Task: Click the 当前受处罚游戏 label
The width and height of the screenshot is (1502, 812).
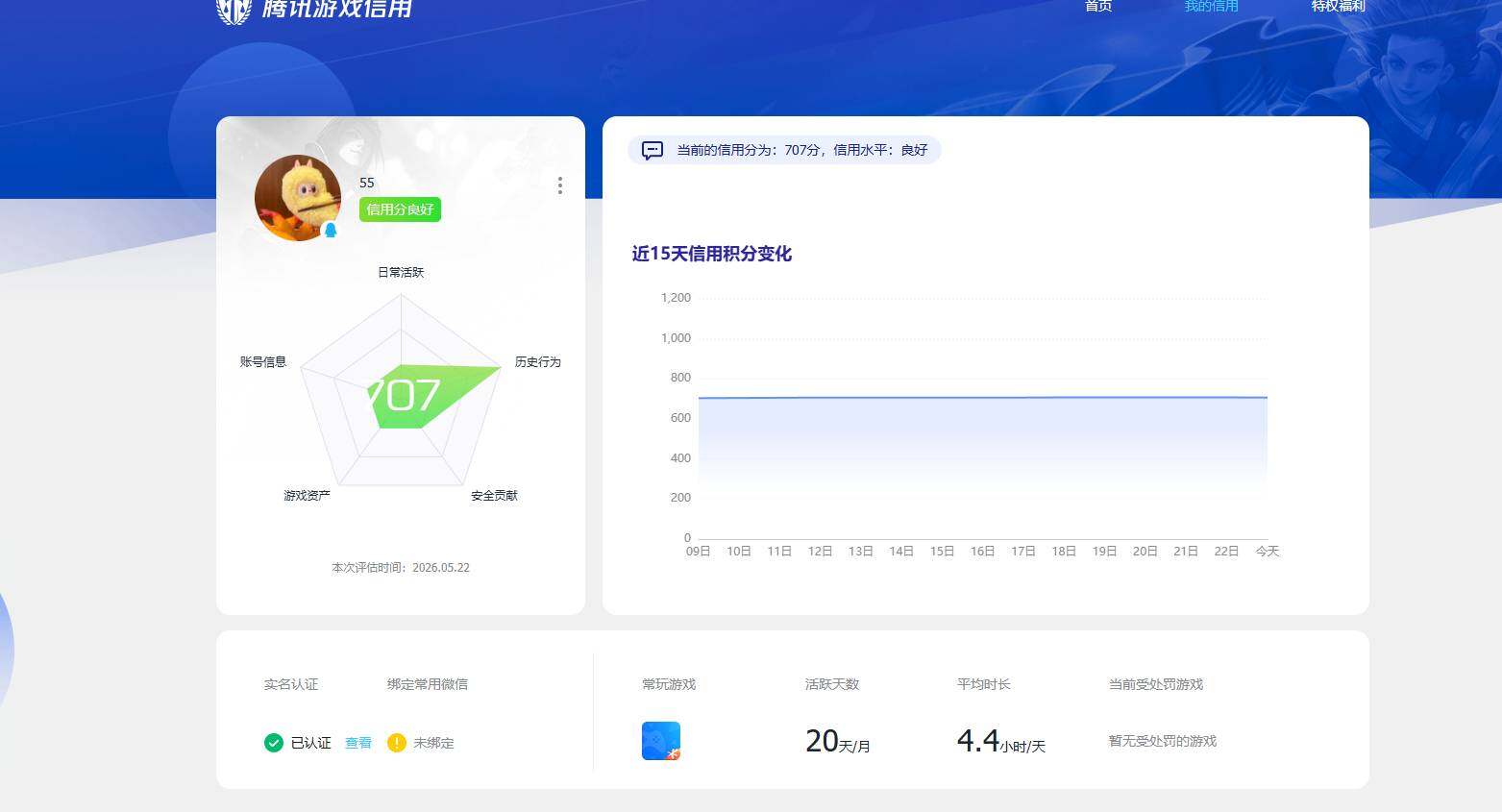Action: point(1156,684)
